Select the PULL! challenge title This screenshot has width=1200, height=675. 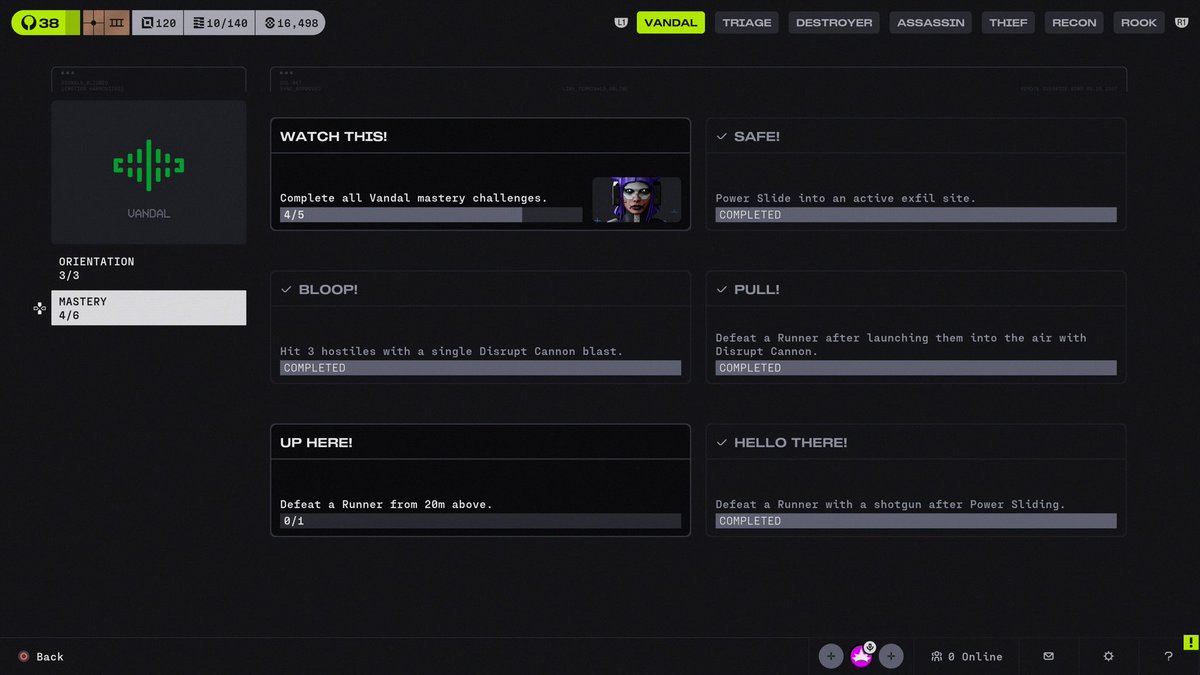757,289
